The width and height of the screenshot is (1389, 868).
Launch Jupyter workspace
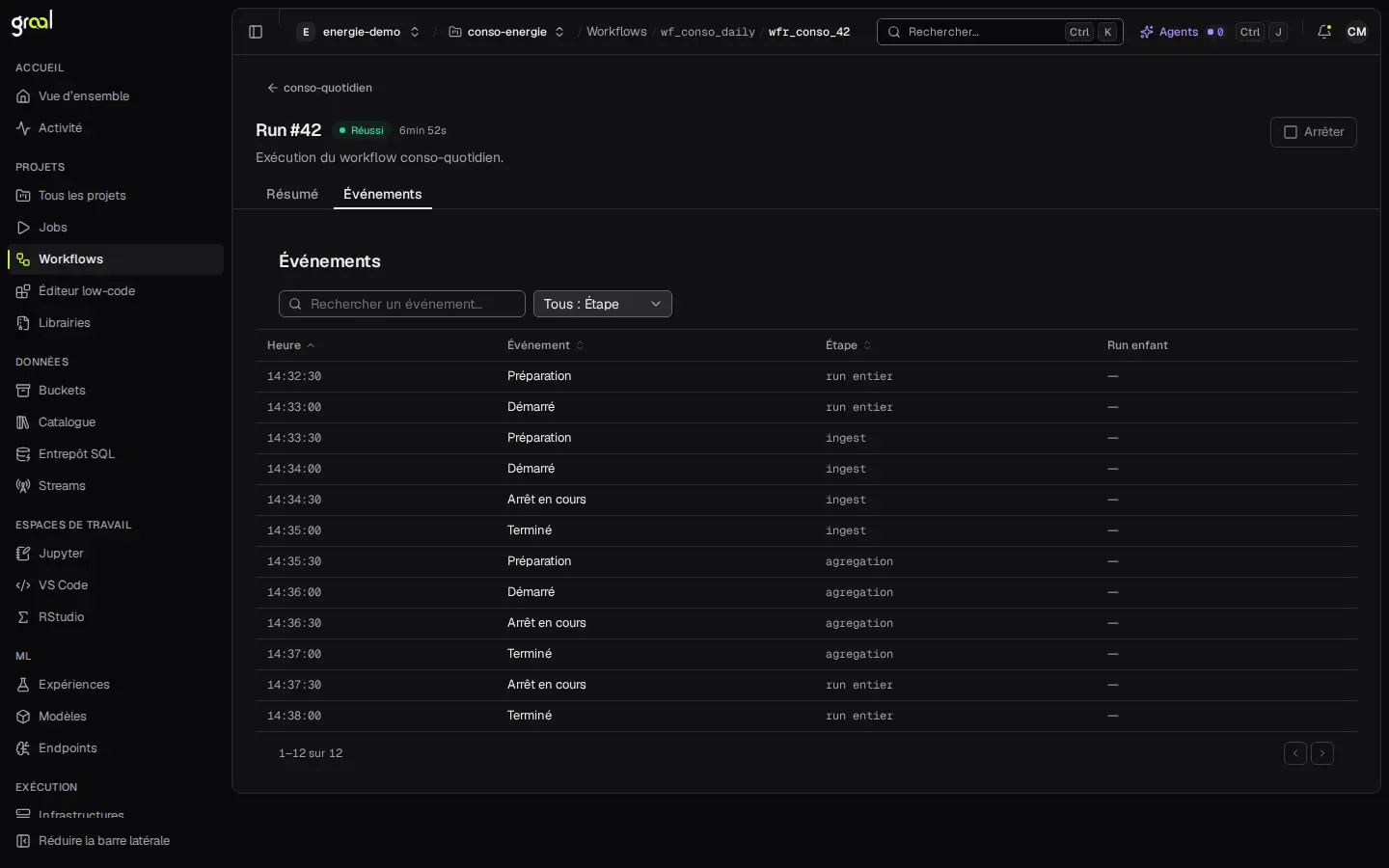(115, 554)
